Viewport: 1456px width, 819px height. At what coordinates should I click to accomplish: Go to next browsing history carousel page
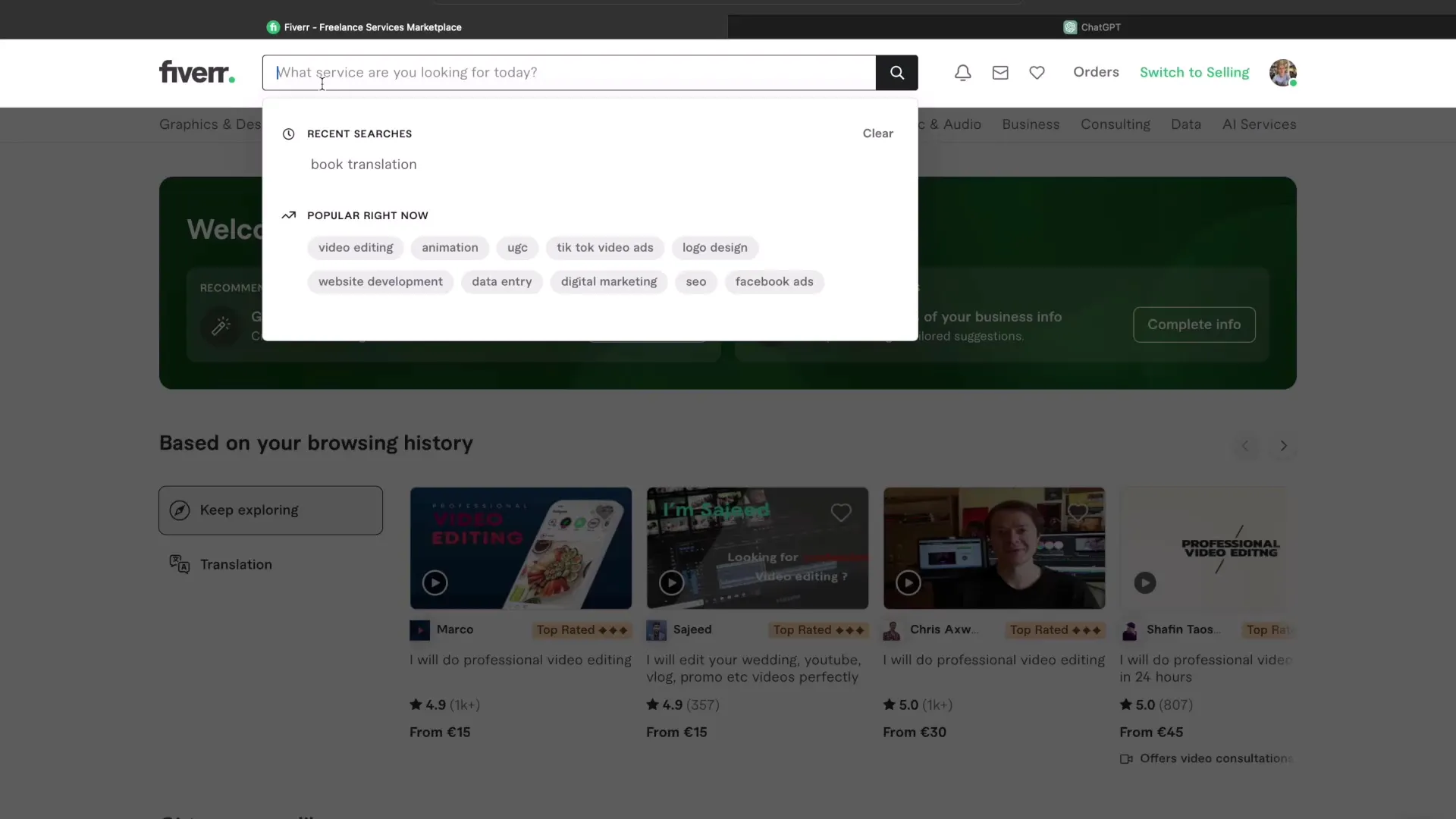[x=1283, y=446]
